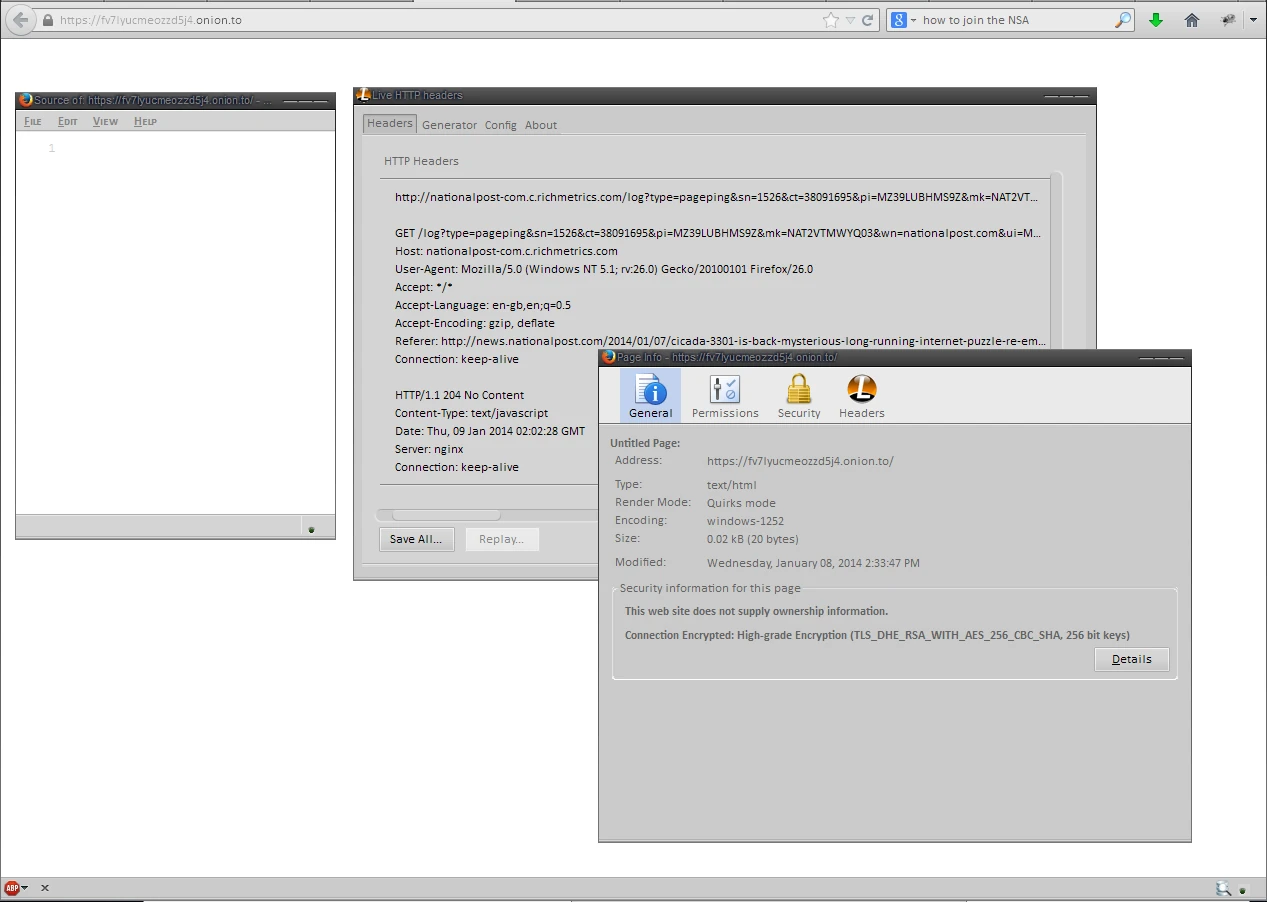
Task: Select the 'HTTP/1.1 204 No Content' line
Action: (459, 395)
